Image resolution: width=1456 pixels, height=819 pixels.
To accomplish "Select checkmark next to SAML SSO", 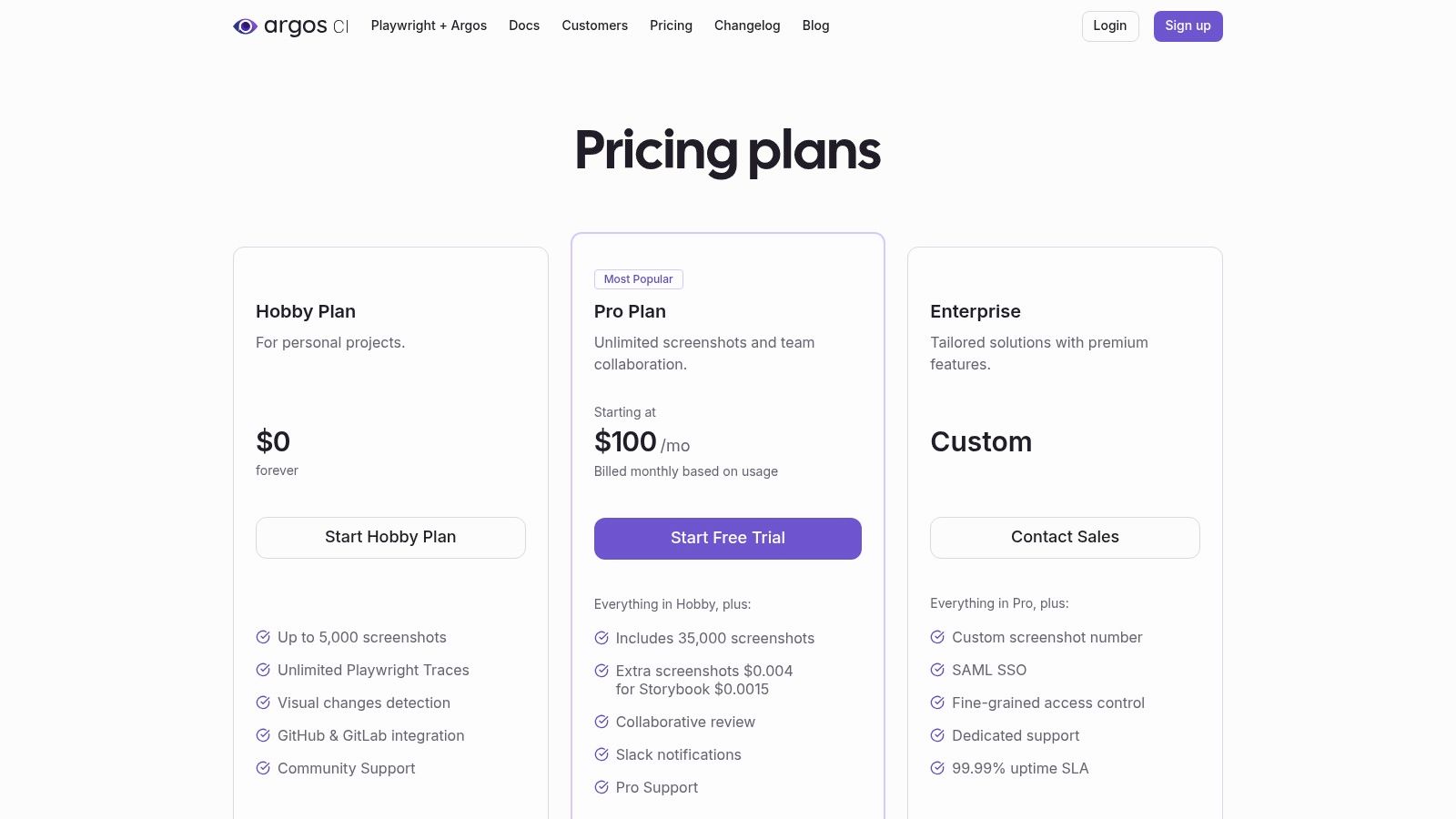I will coord(937,670).
